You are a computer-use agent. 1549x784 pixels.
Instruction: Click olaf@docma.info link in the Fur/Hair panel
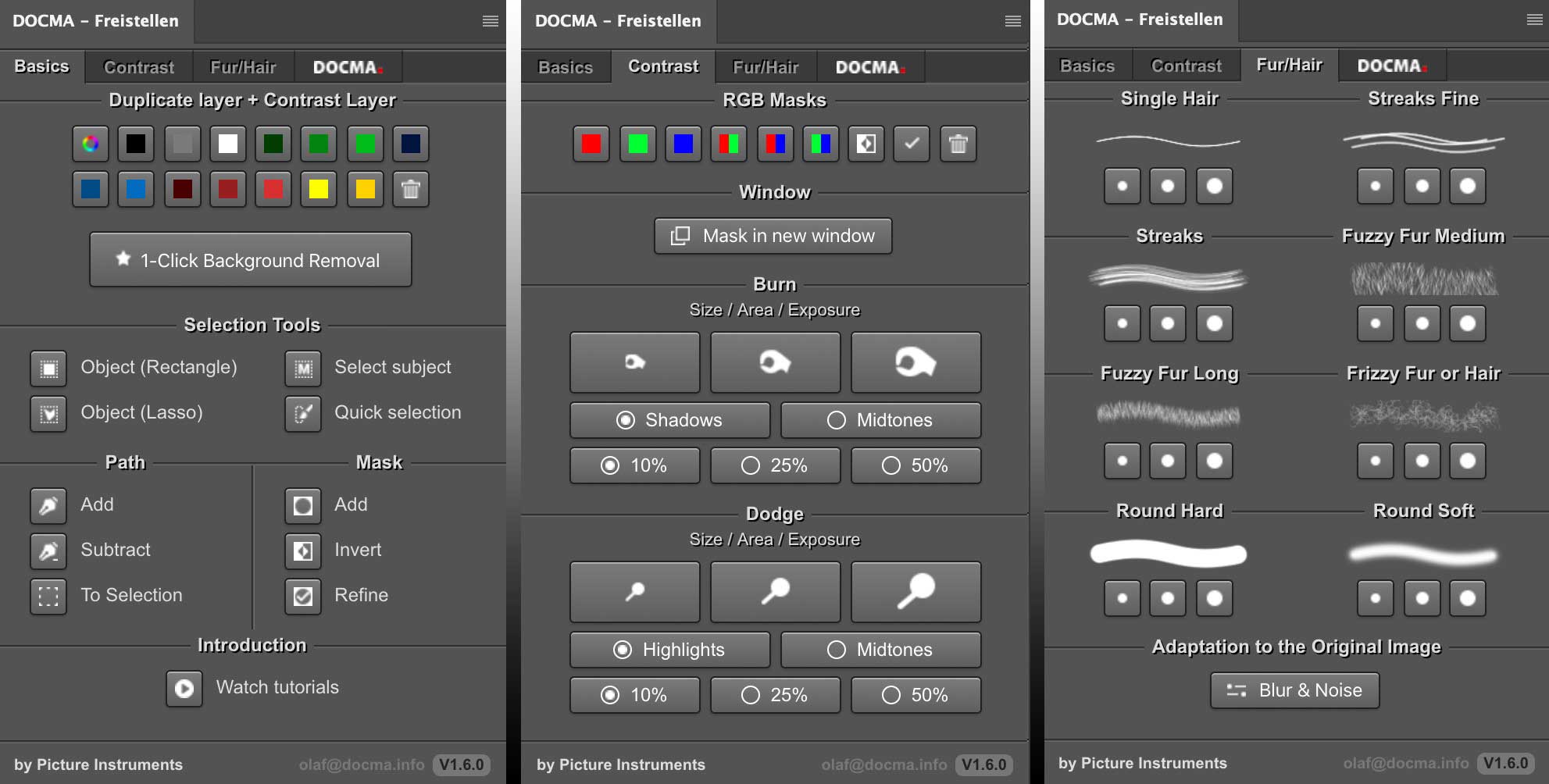1406,764
